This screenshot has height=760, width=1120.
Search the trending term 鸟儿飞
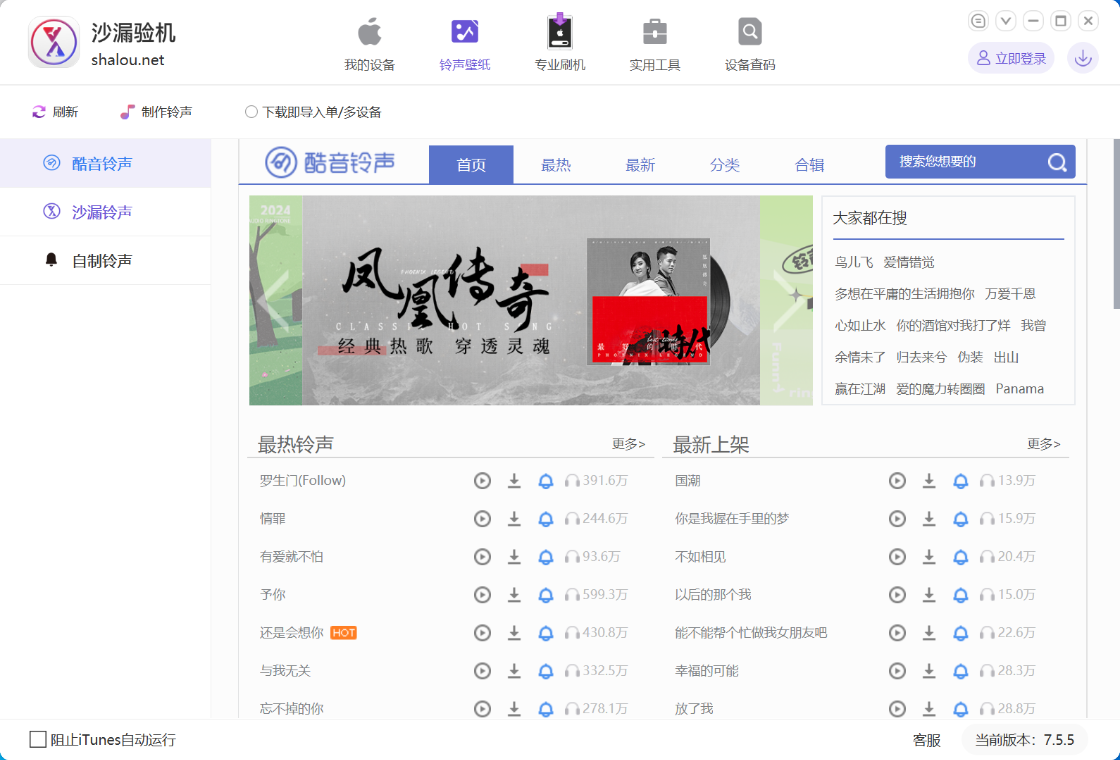point(854,262)
